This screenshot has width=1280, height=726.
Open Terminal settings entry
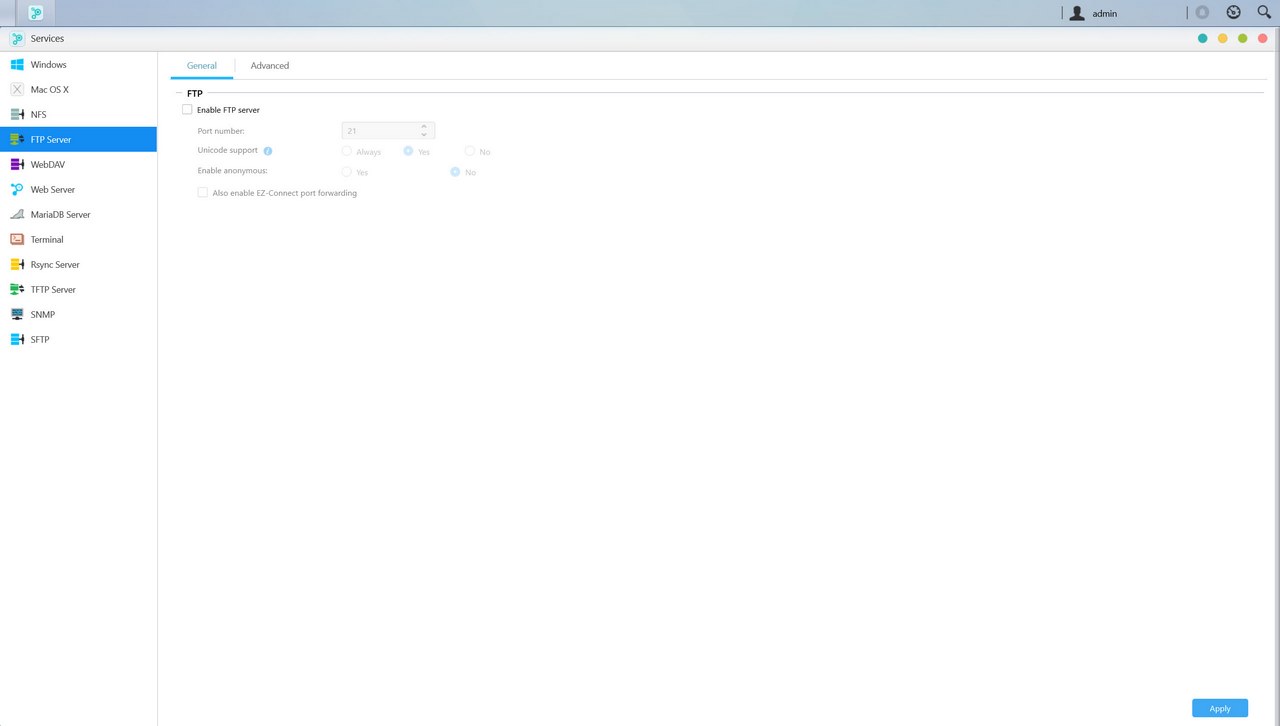[78, 239]
